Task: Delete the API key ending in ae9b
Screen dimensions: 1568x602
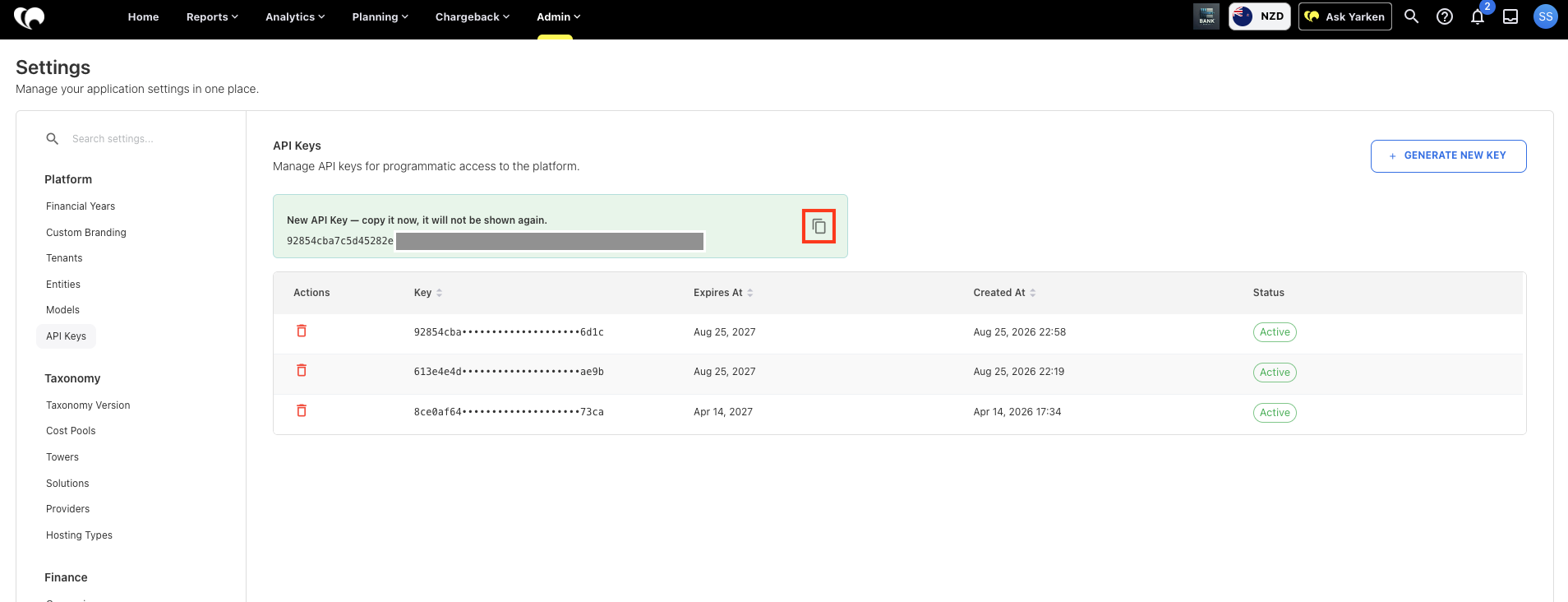Action: coord(302,370)
